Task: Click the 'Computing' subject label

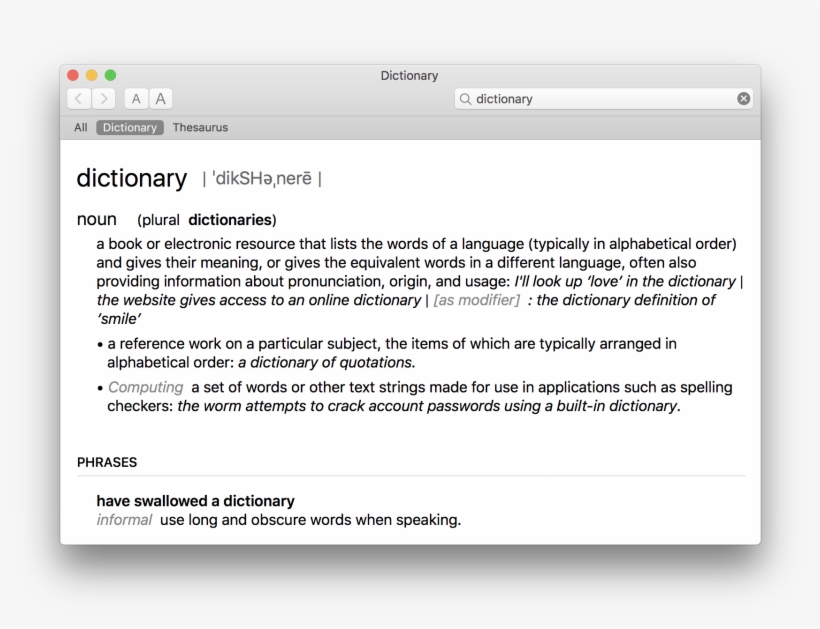Action: point(146,387)
